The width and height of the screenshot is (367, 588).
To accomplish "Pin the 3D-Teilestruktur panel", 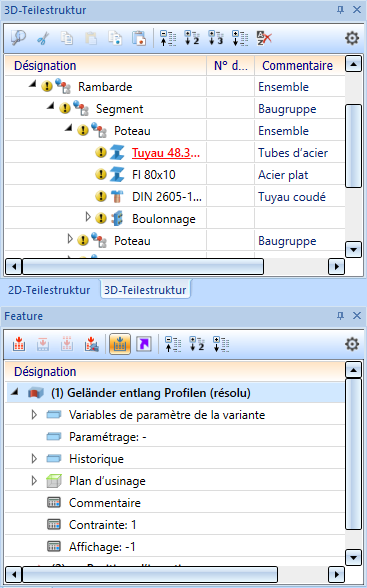I will pyautogui.click(x=340, y=10).
